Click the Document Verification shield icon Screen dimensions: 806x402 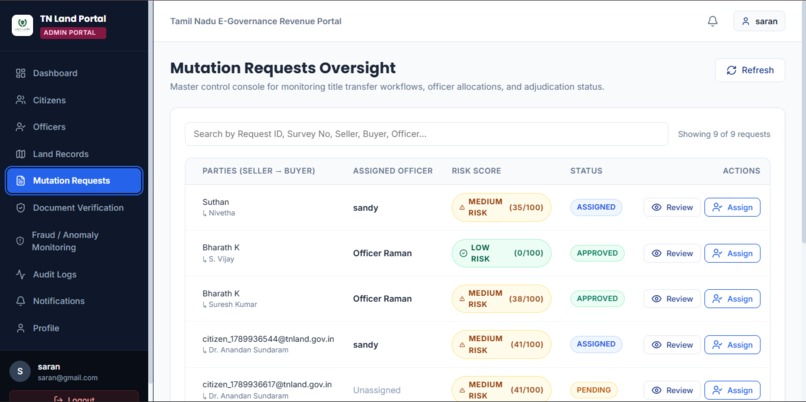pyautogui.click(x=21, y=208)
